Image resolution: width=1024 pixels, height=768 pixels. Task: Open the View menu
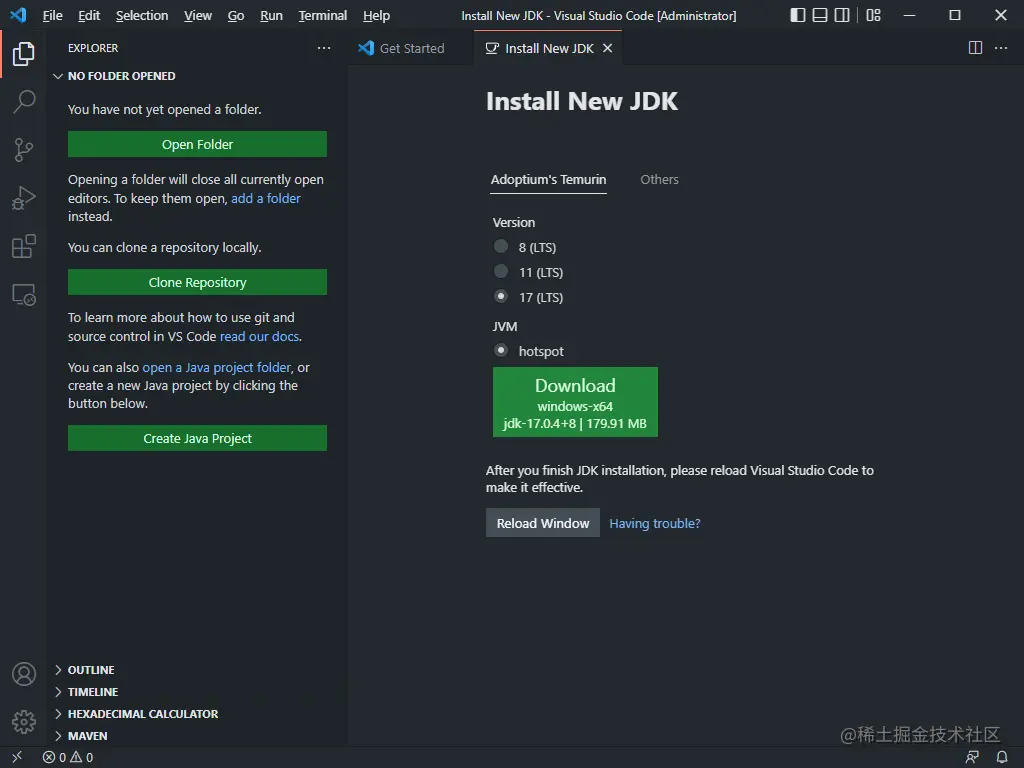click(198, 15)
